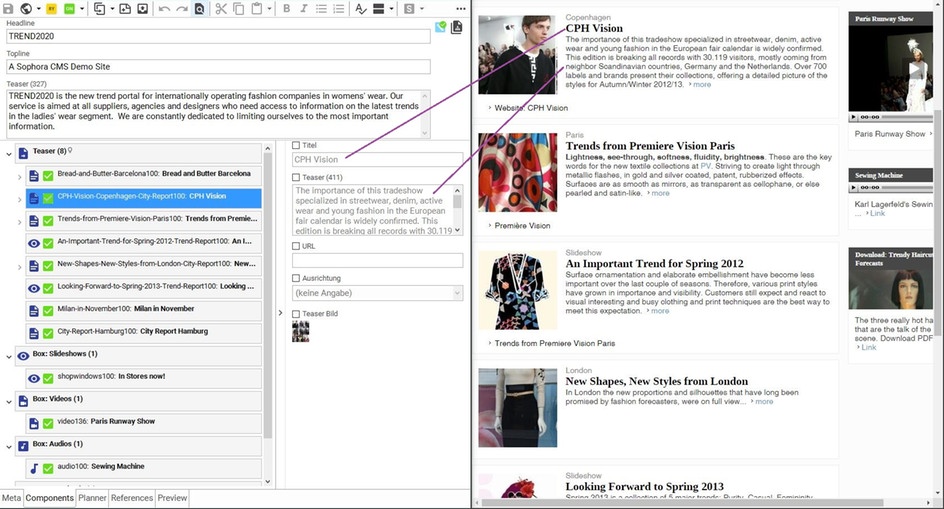This screenshot has width=944, height=509.
Task: Open the dropdown arrow next to globe icon
Action: click(39, 8)
